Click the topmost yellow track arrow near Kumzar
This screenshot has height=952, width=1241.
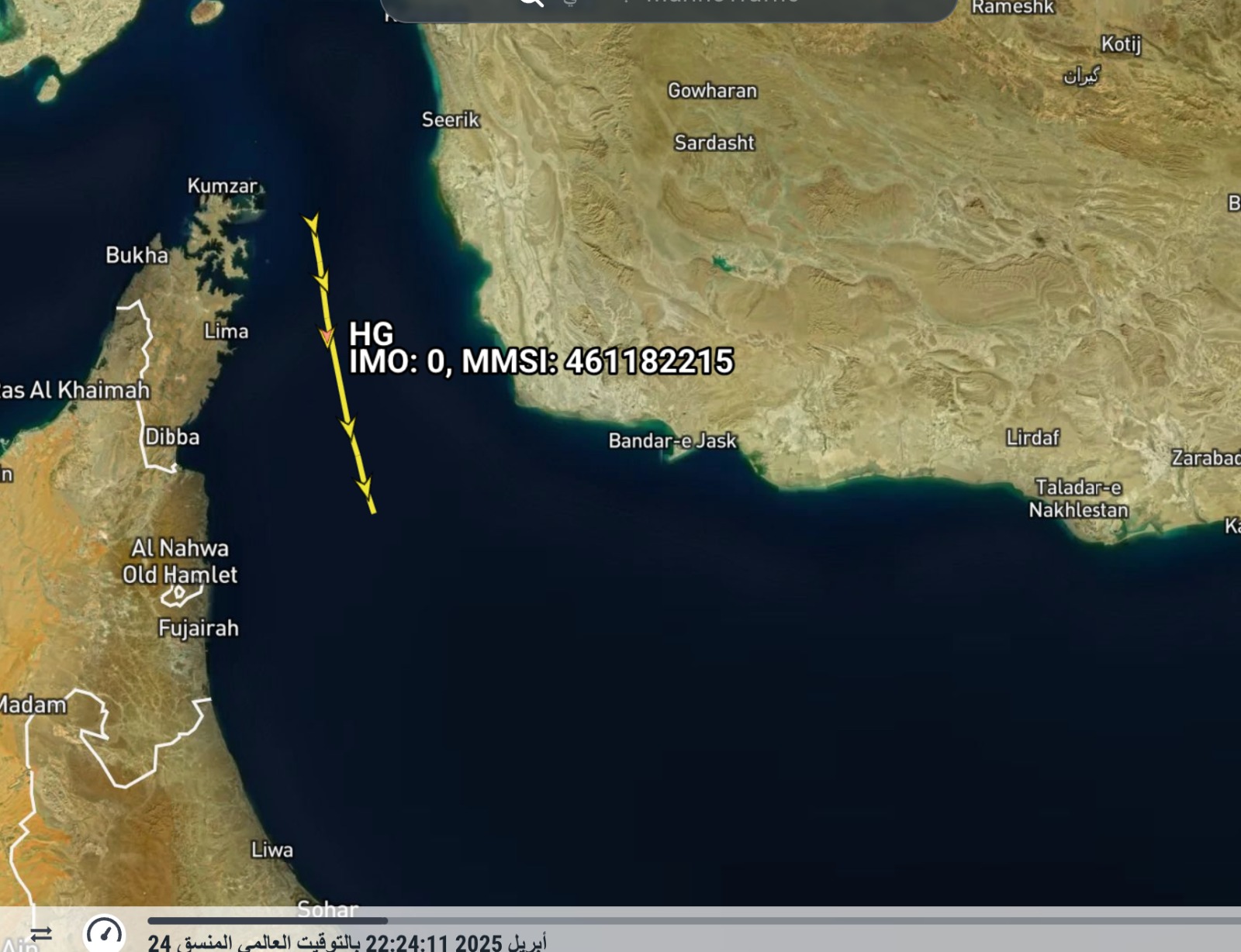click(x=312, y=224)
